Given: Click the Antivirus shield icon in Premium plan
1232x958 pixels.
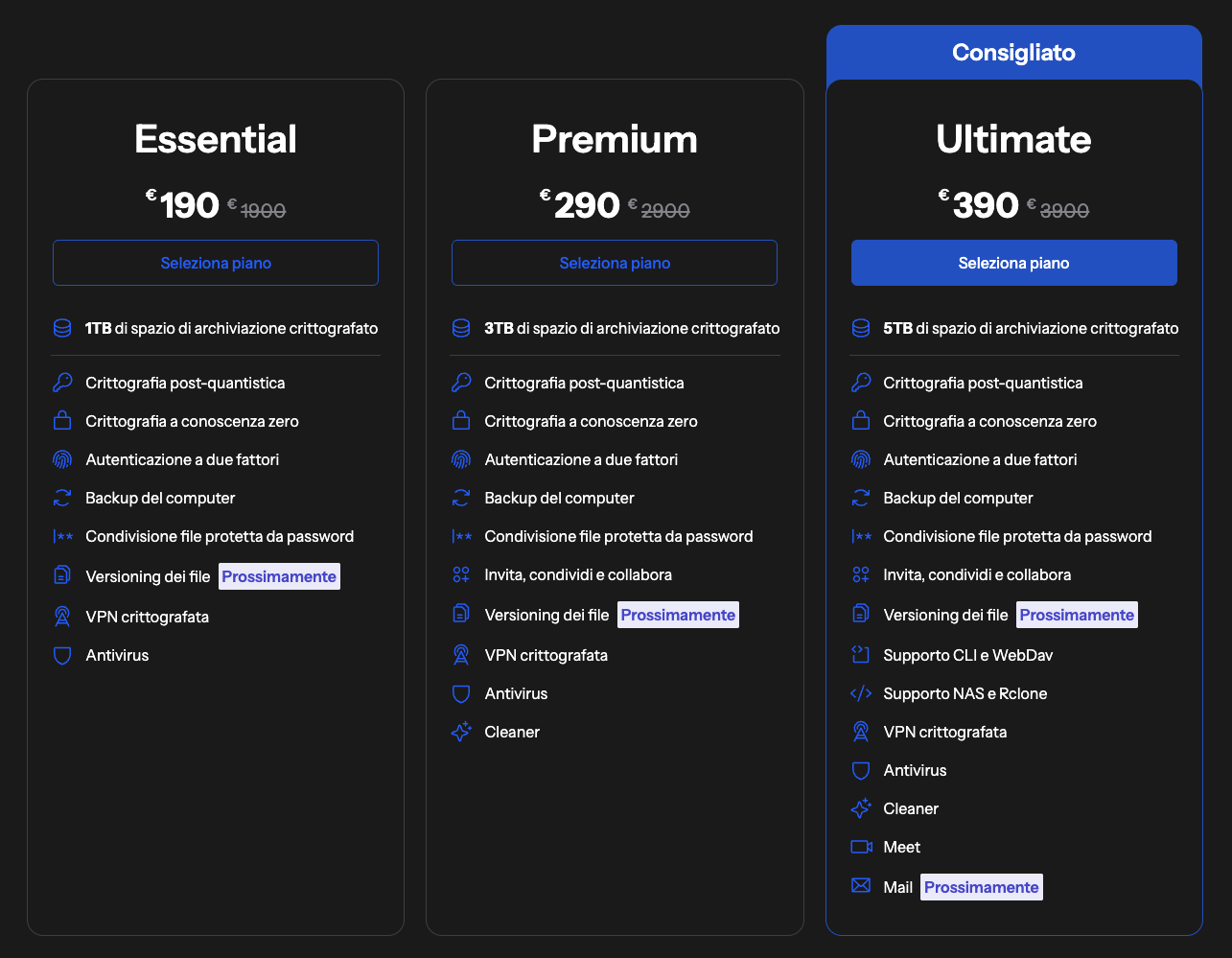Looking at the screenshot, I should (461, 693).
